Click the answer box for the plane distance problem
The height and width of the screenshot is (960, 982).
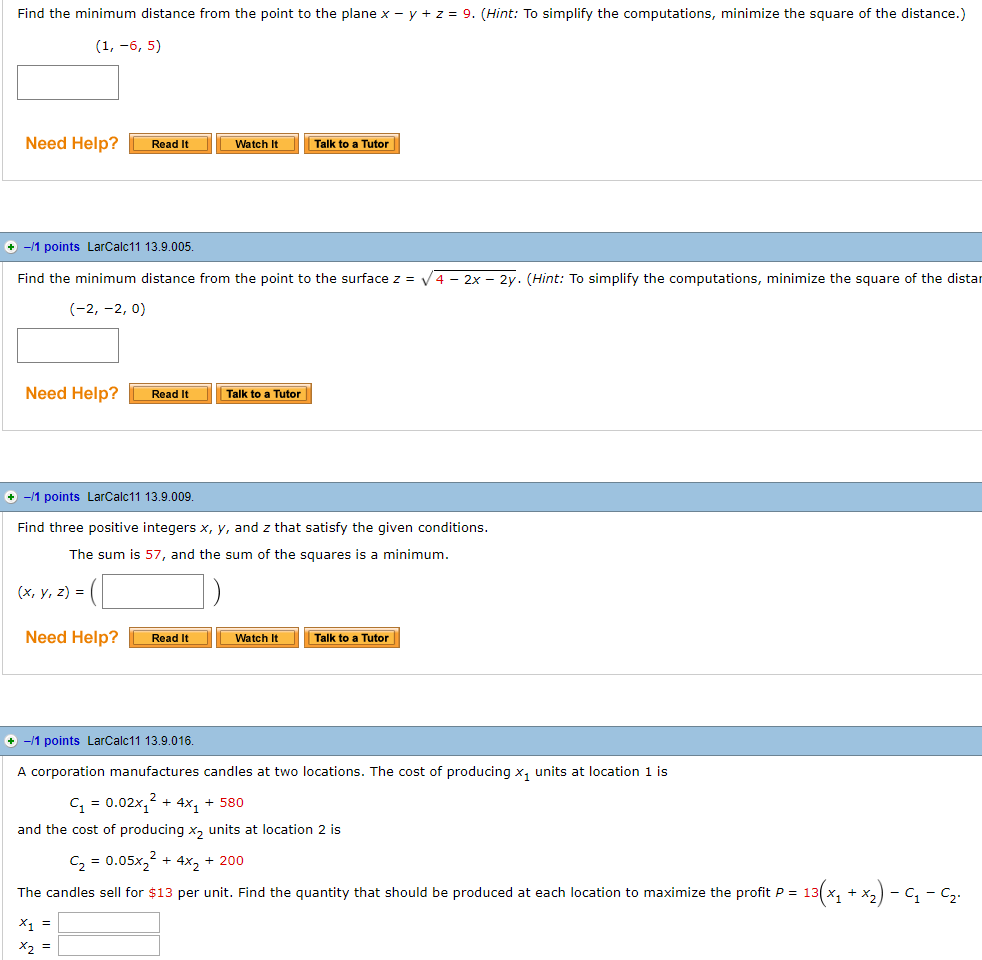67,82
